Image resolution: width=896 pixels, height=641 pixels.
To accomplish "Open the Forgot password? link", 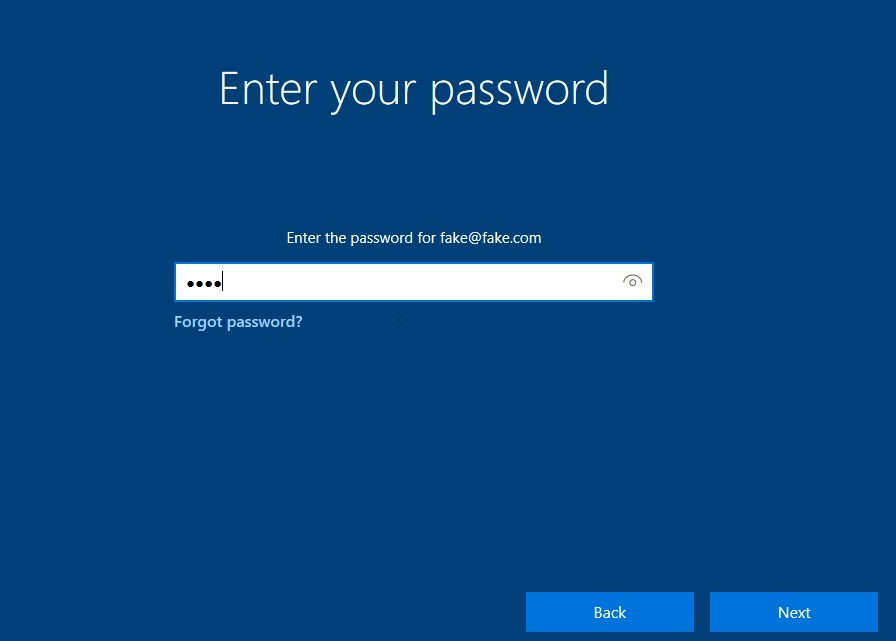I will coord(238,322).
